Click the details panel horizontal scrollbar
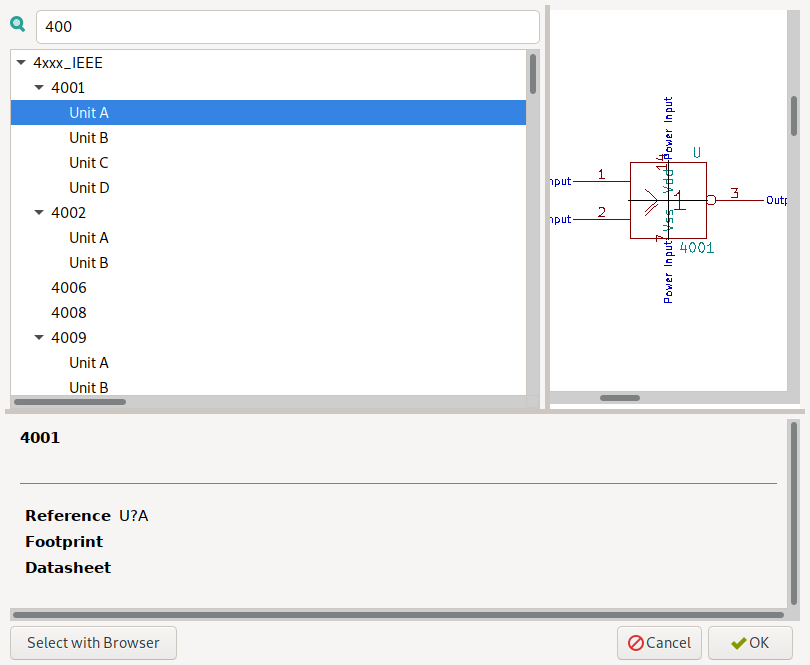810x665 pixels. click(x=398, y=615)
